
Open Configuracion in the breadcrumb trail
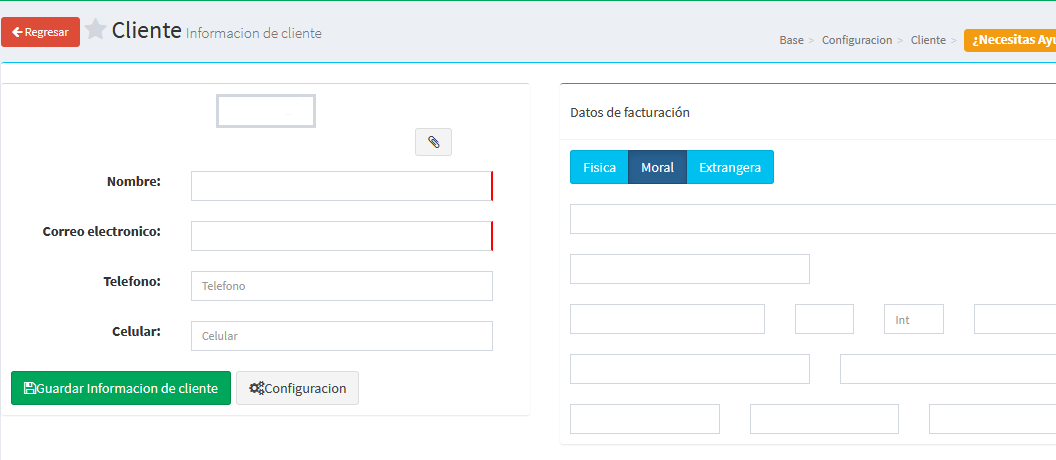pos(856,40)
